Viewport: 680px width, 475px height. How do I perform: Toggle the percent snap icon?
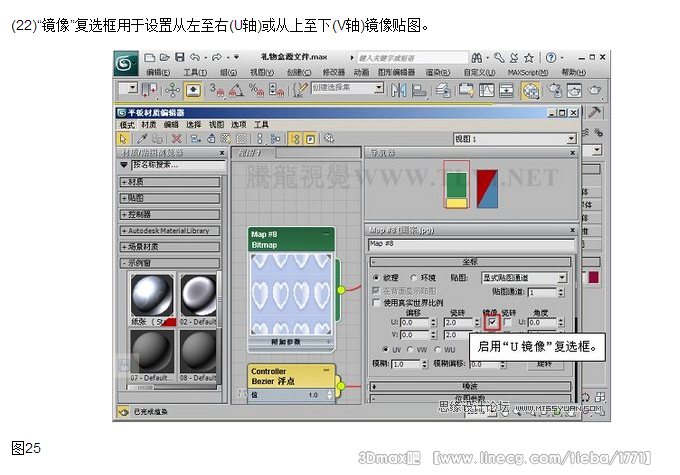pyautogui.click(x=256, y=90)
